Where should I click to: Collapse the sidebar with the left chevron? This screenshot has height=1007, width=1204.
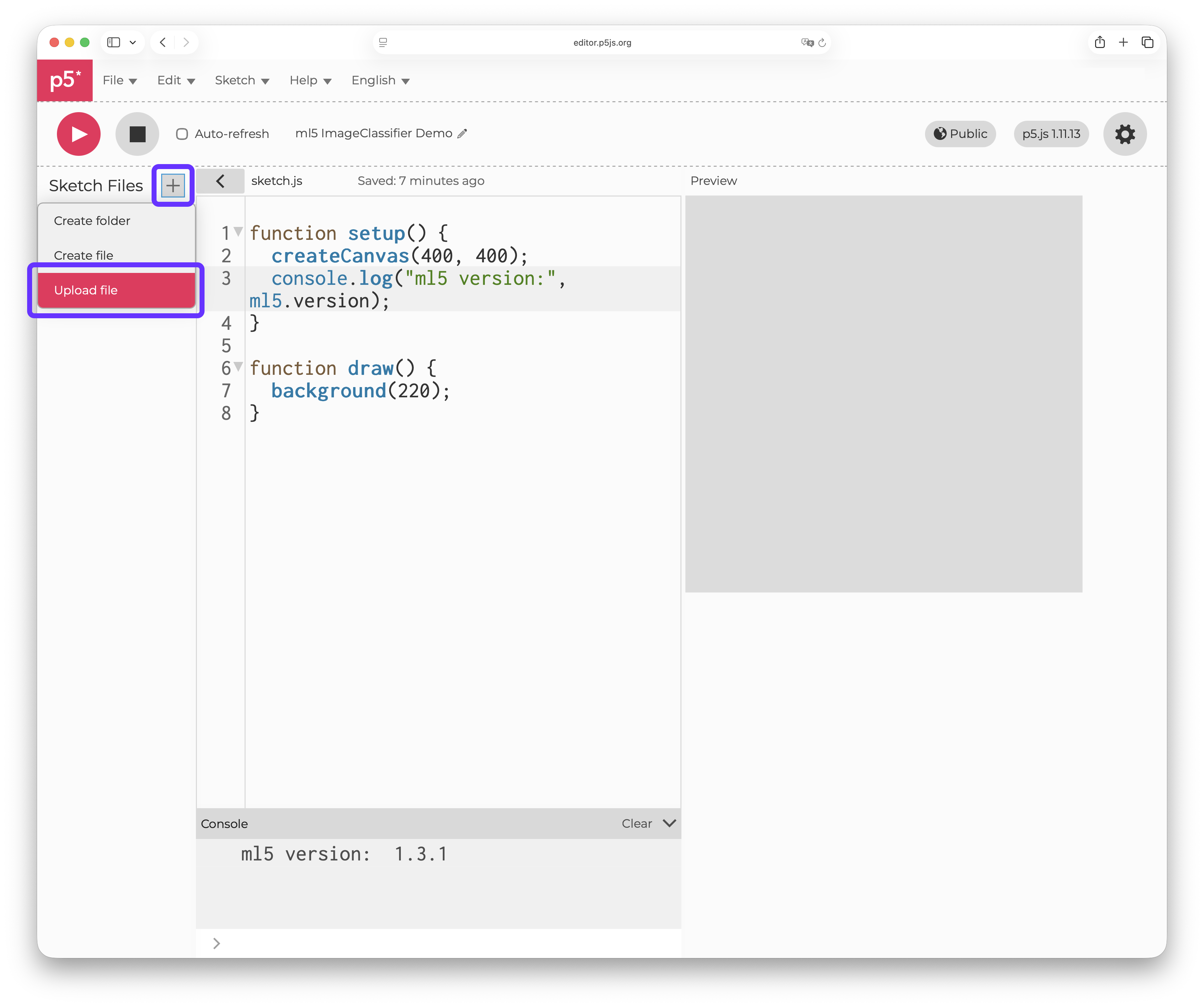click(x=220, y=181)
